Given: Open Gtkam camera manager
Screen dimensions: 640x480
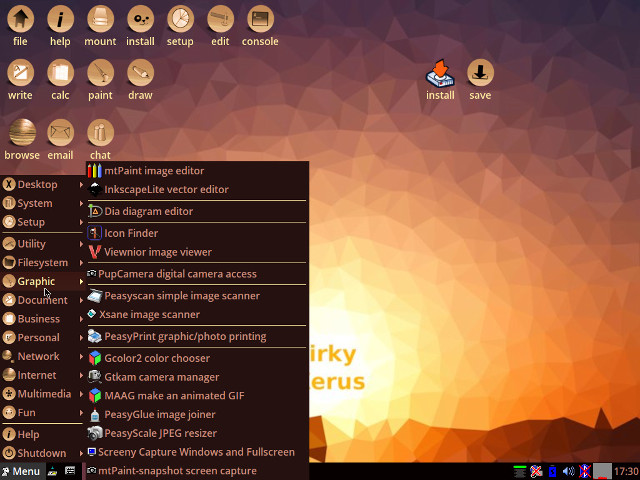Looking at the screenshot, I should coord(197,377).
